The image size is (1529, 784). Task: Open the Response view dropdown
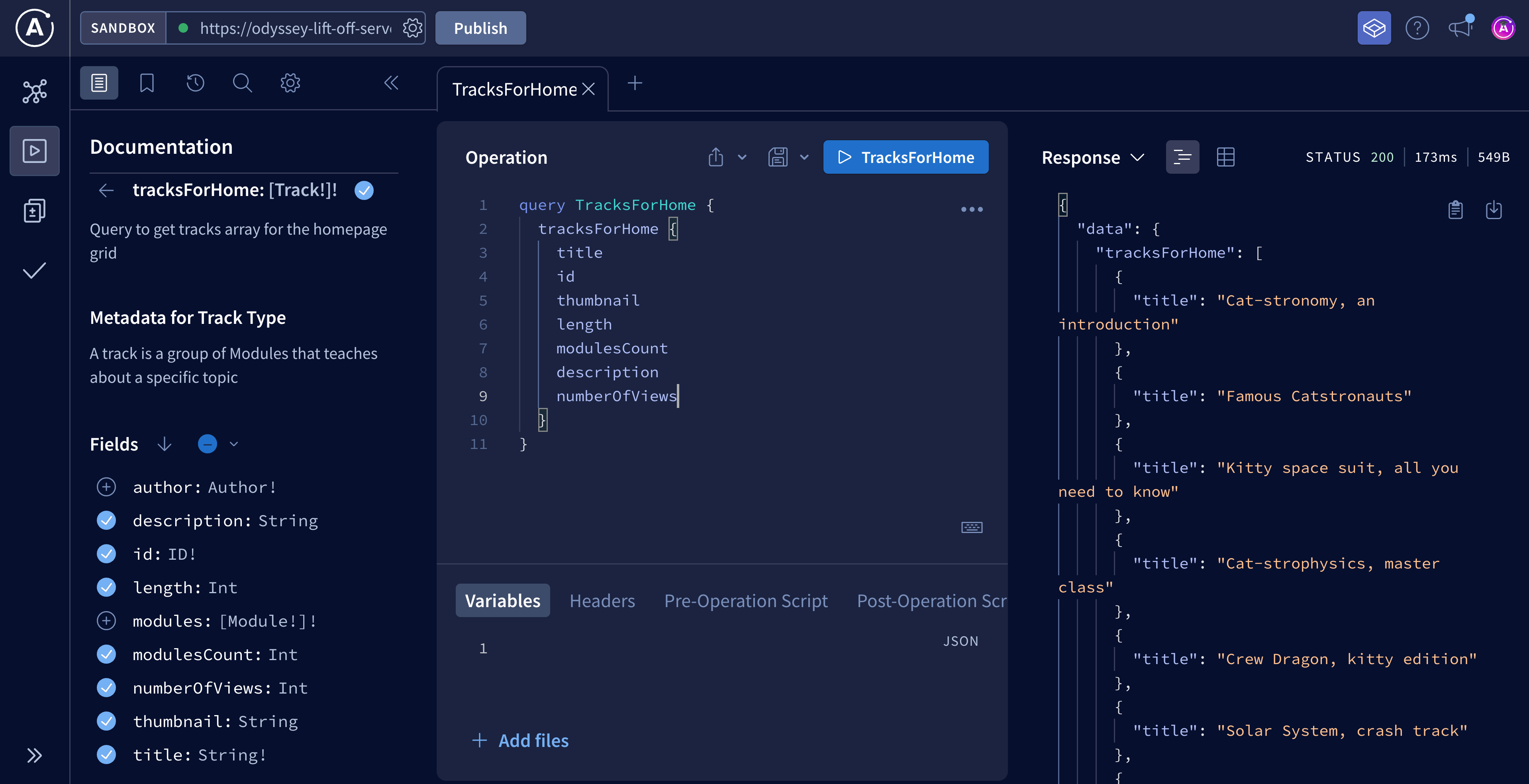[x=1137, y=157]
